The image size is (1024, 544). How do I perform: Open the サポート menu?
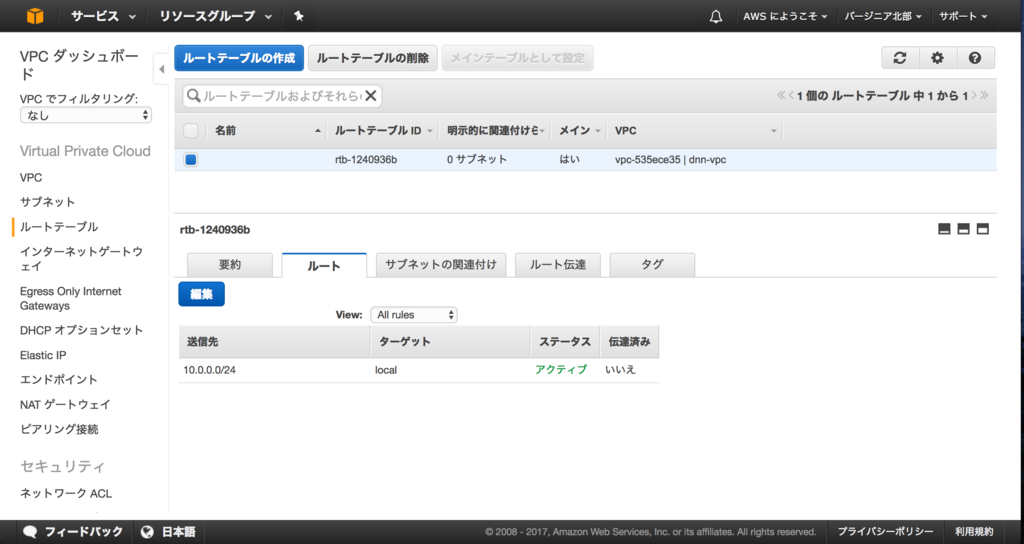(x=963, y=16)
